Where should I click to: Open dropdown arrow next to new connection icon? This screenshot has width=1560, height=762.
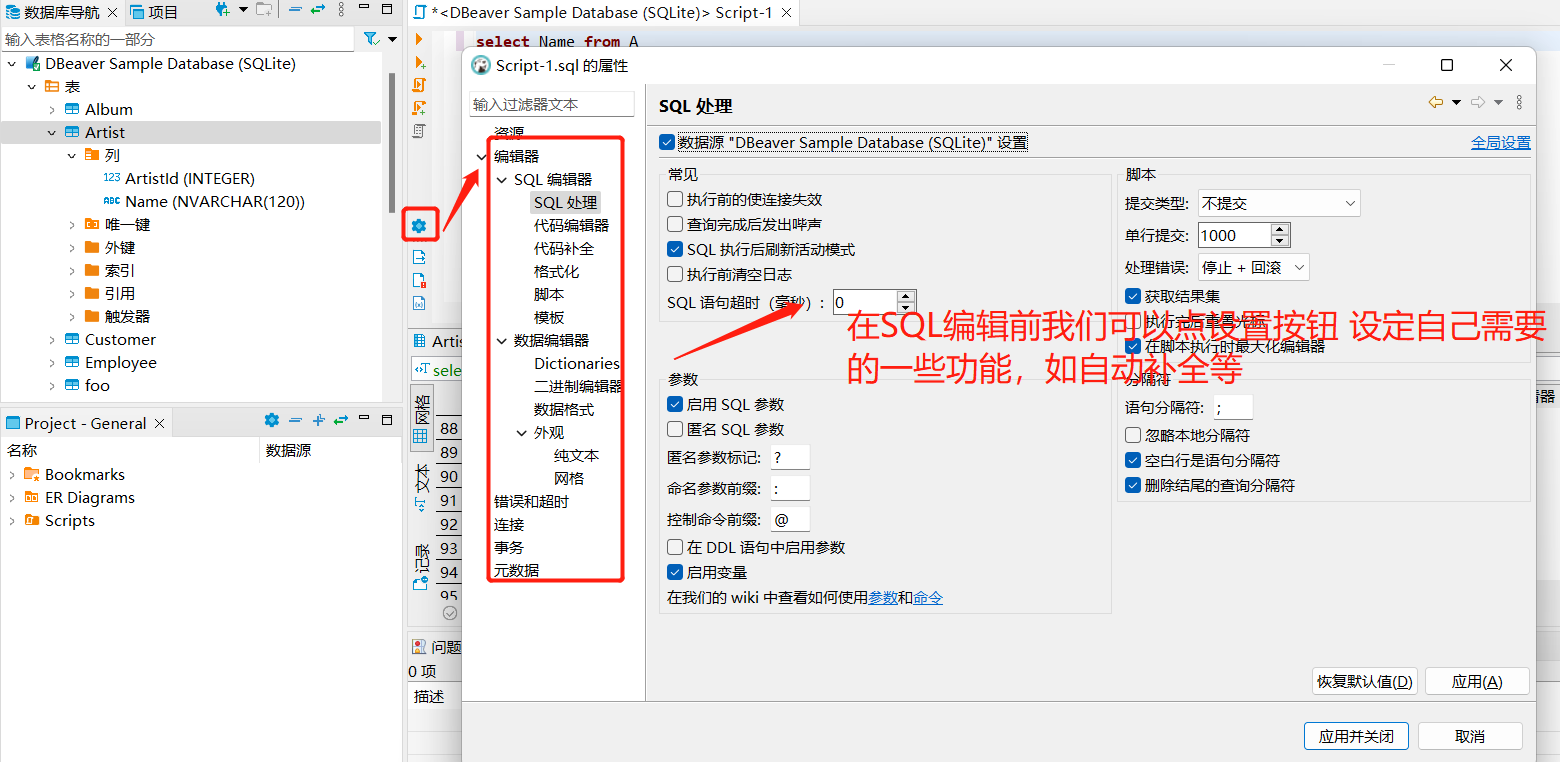[x=243, y=11]
